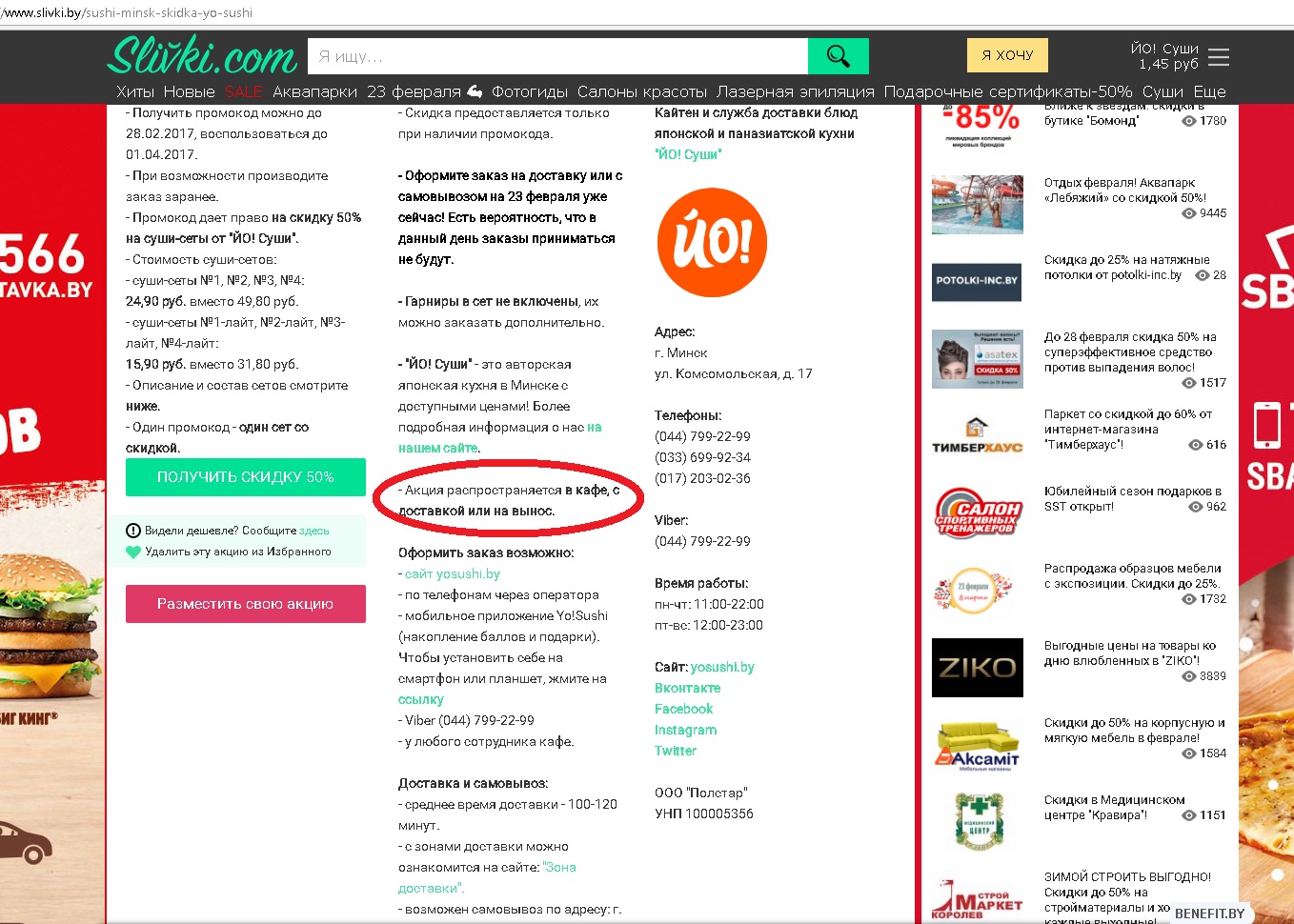The width and height of the screenshot is (1294, 924).
Task: Click the orange ЙО! restaurant logo
Action: [712, 242]
